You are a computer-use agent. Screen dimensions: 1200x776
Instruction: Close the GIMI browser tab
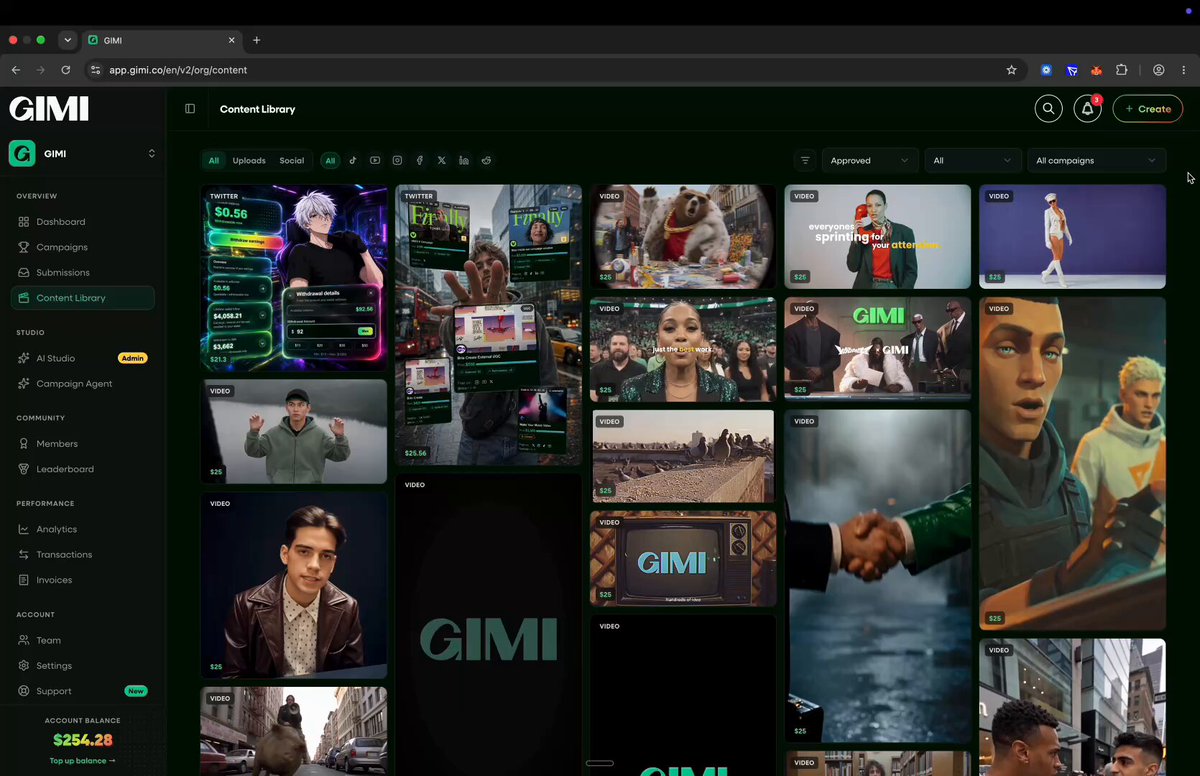click(x=232, y=40)
